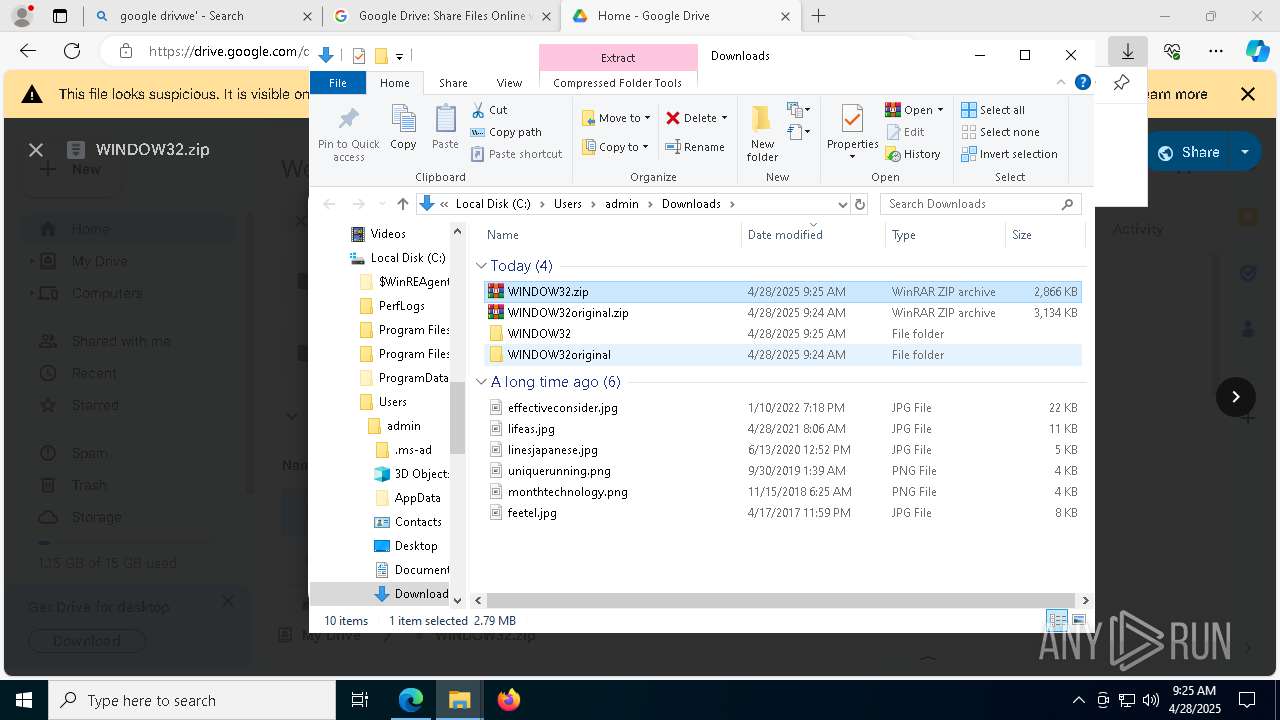
Task: Open the File menu tab
Action: (x=338, y=83)
